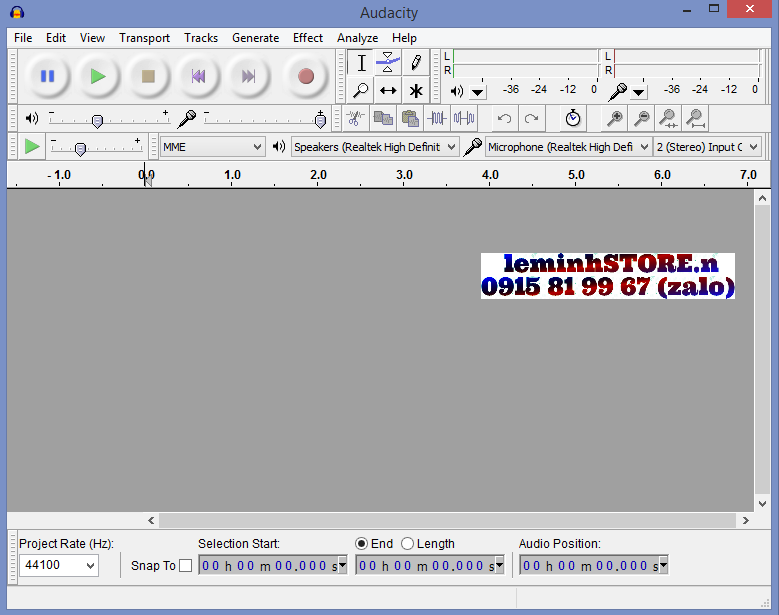Enable the Snap To checkbox

[x=185, y=565]
